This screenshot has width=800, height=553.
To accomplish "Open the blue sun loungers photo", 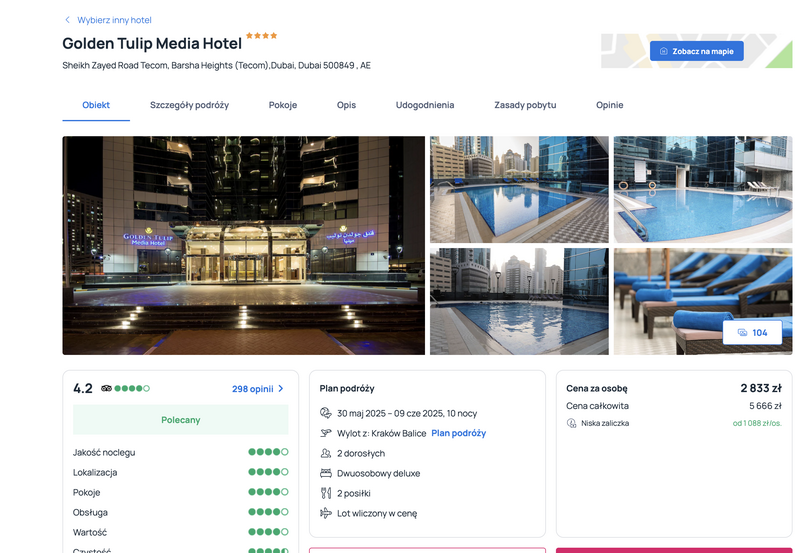I will pyautogui.click(x=703, y=301).
